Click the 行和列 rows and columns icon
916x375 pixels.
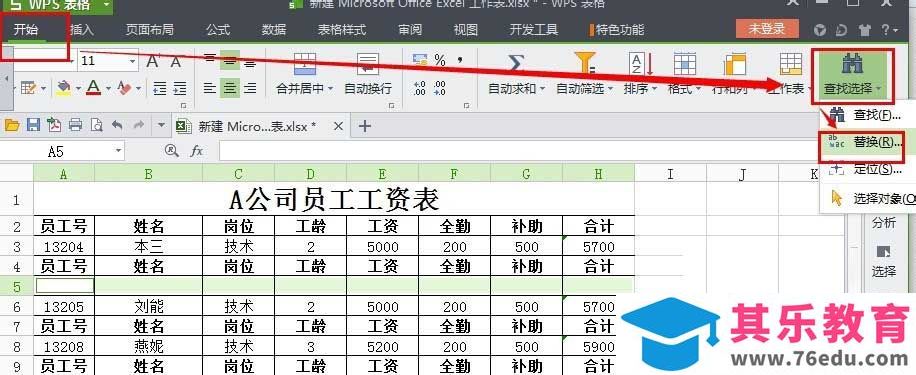click(735, 65)
